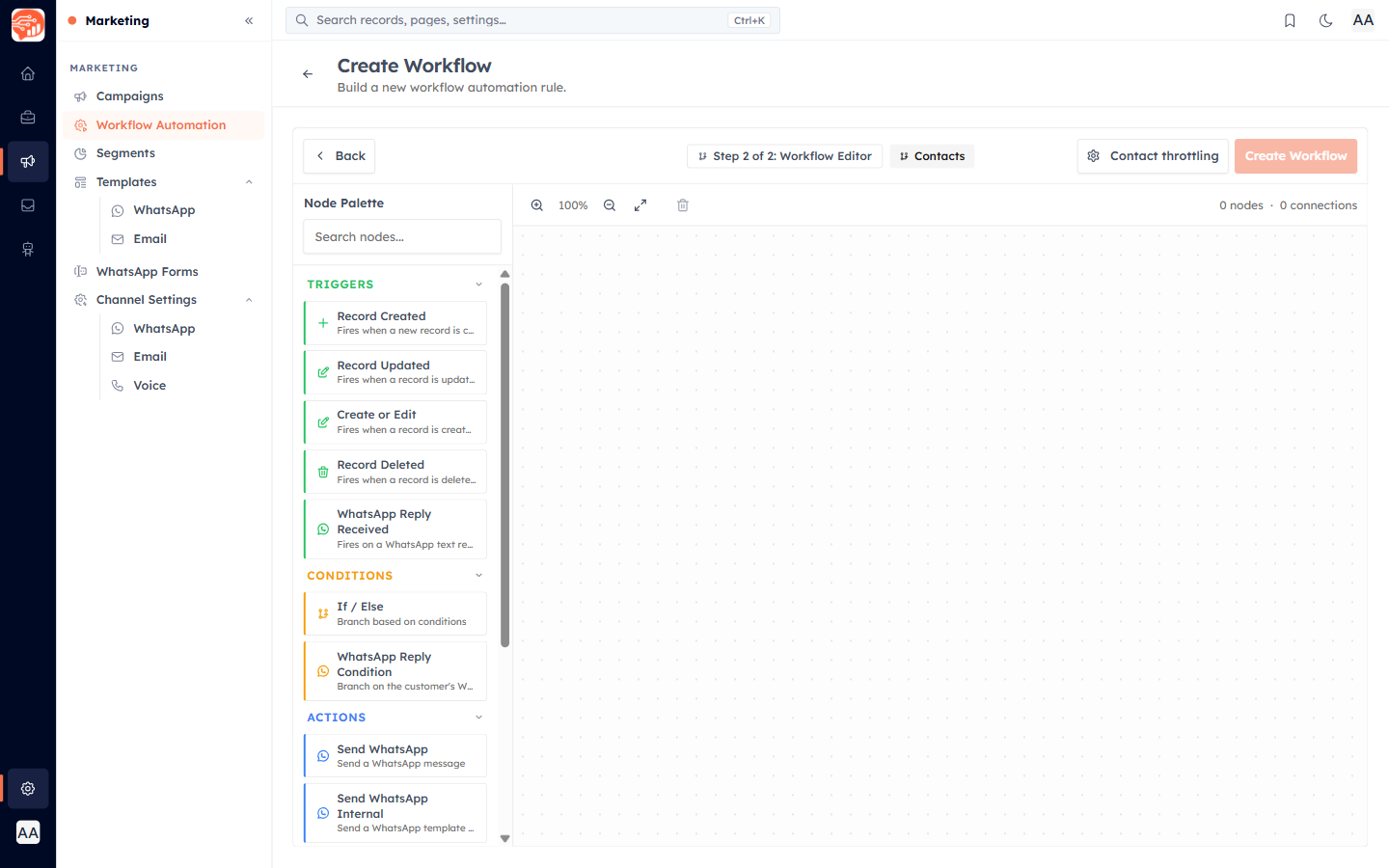Open the bot icon in left rail
1389x868 pixels.
28,250
